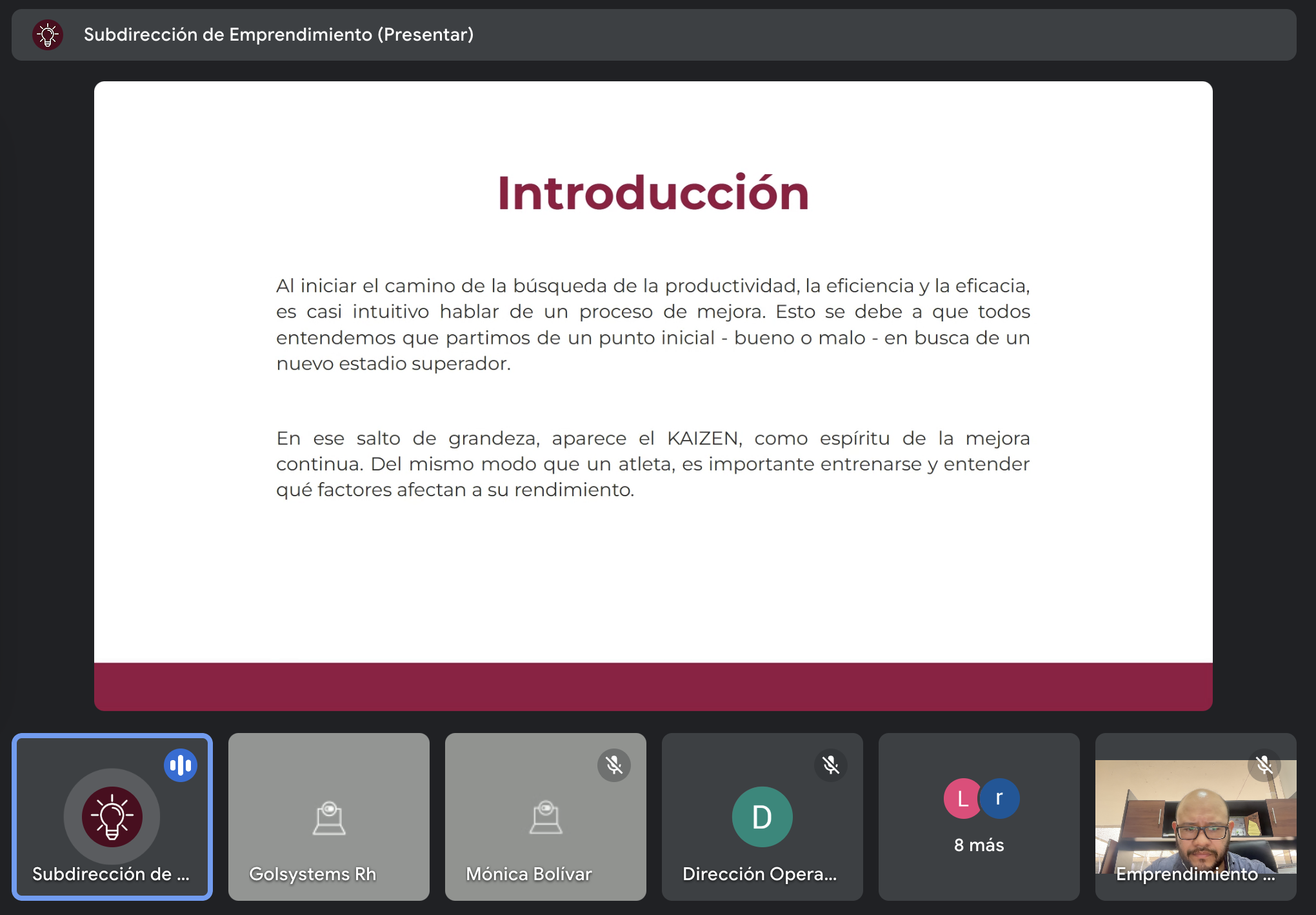Select the Dirección Opera... participant name
Viewport: 1316px width, 915px height.
pos(759,874)
